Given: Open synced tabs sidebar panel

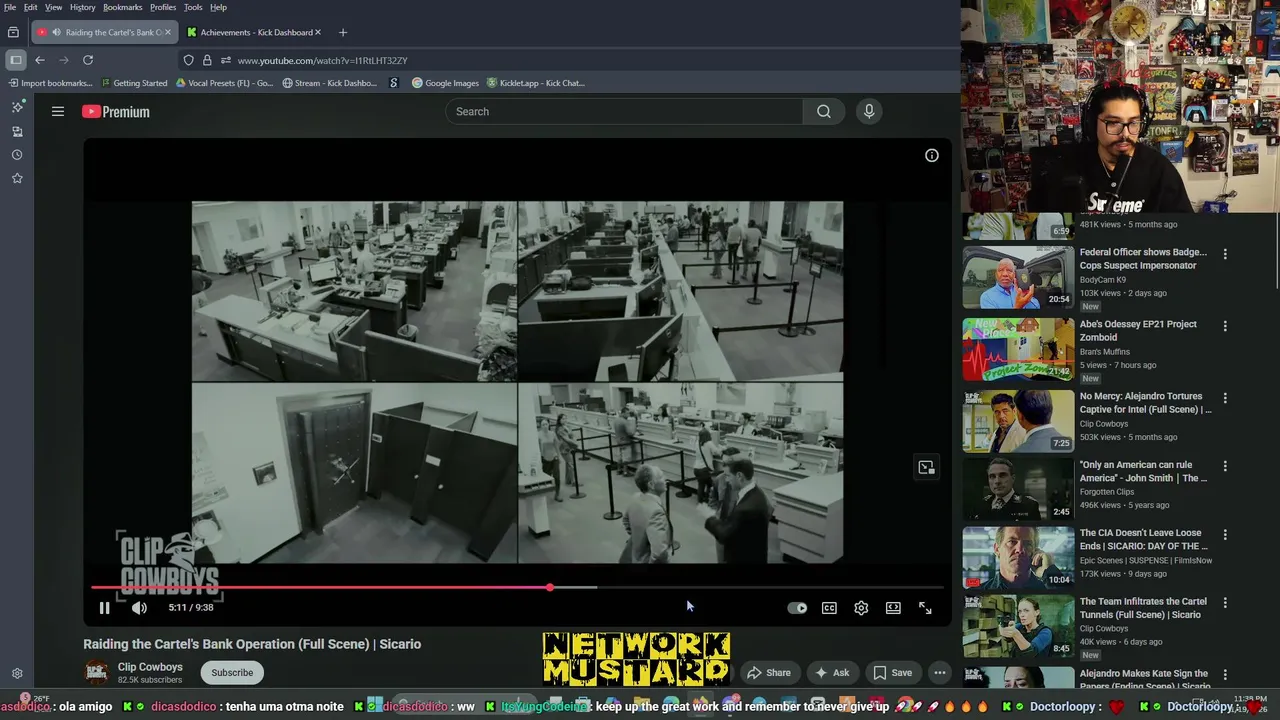Looking at the screenshot, I should click(x=17, y=131).
